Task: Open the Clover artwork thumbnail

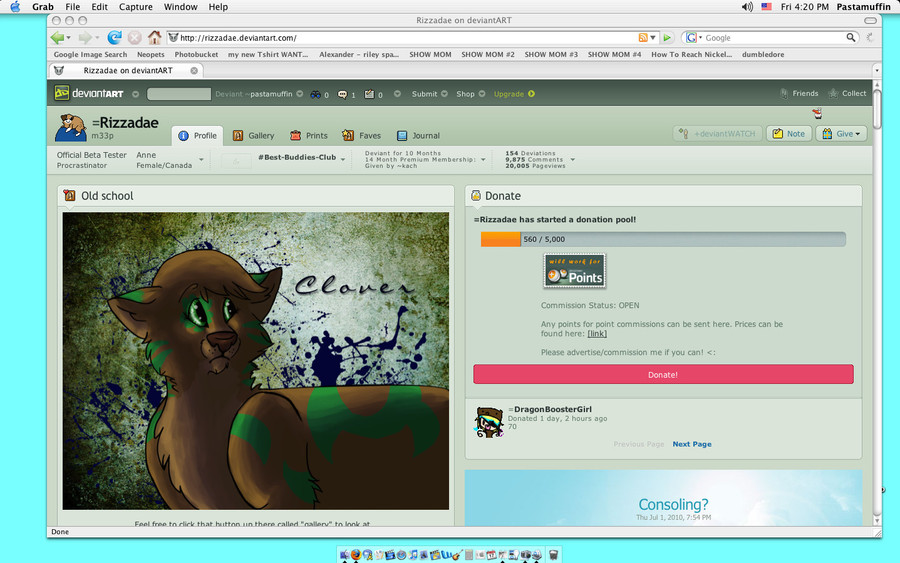Action: coord(255,361)
